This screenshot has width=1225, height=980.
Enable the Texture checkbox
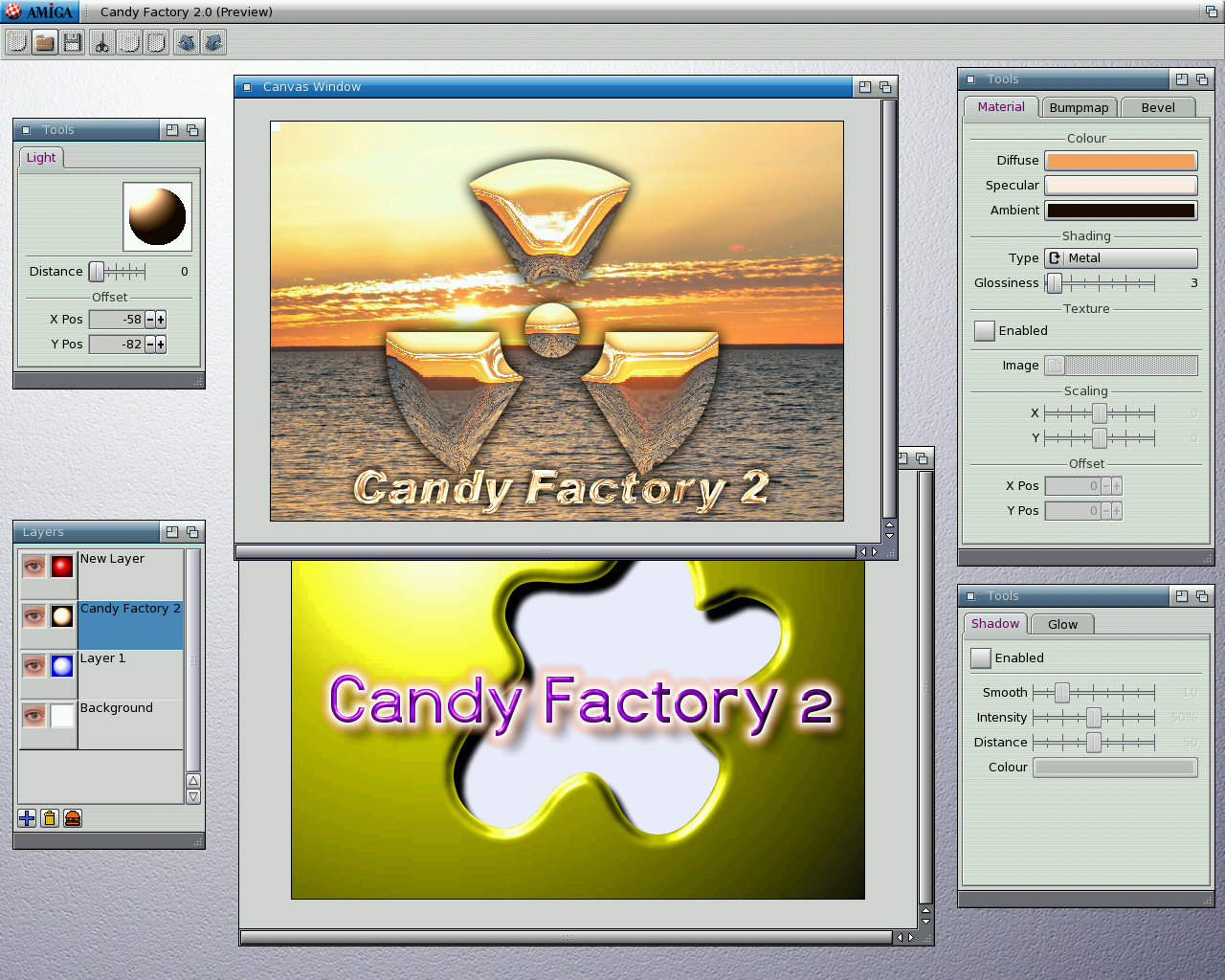tap(985, 331)
